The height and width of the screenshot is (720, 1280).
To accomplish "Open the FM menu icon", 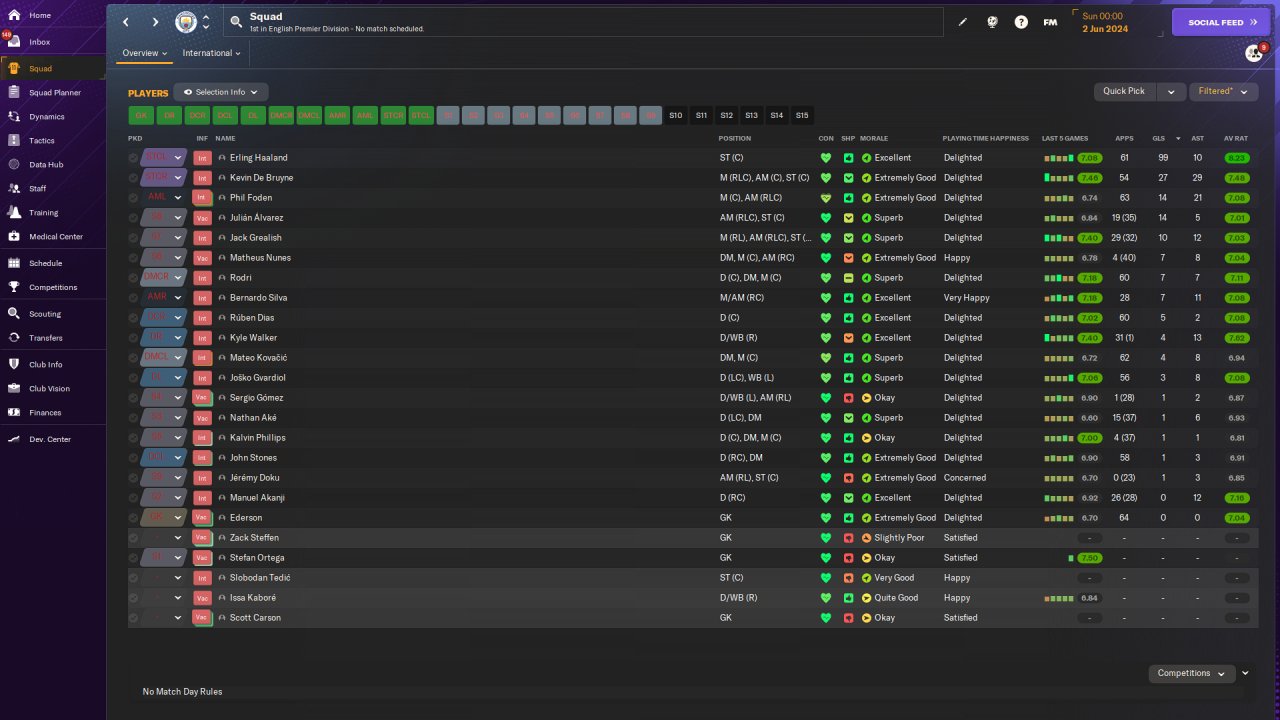I will tap(1050, 21).
